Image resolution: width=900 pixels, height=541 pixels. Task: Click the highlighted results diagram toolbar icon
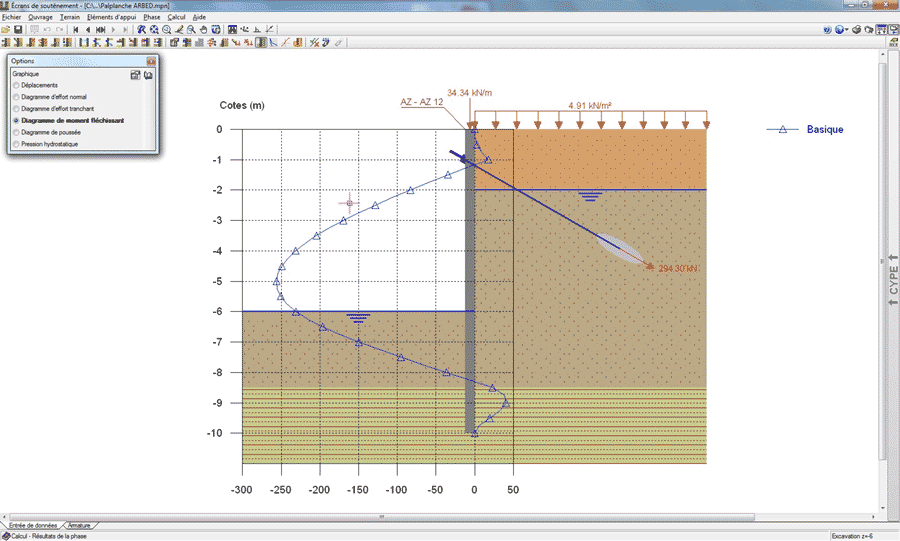(261, 42)
